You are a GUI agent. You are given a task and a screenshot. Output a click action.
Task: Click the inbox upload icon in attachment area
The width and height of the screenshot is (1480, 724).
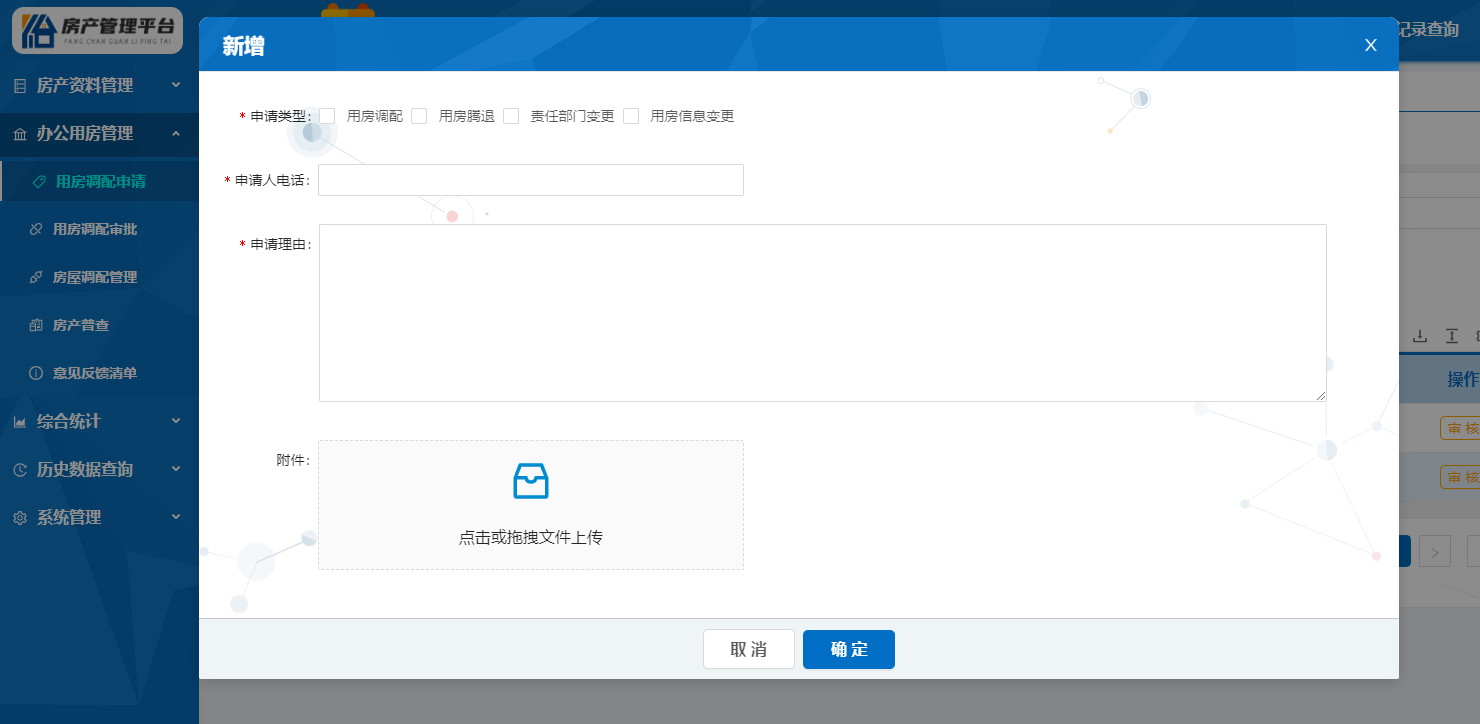531,481
